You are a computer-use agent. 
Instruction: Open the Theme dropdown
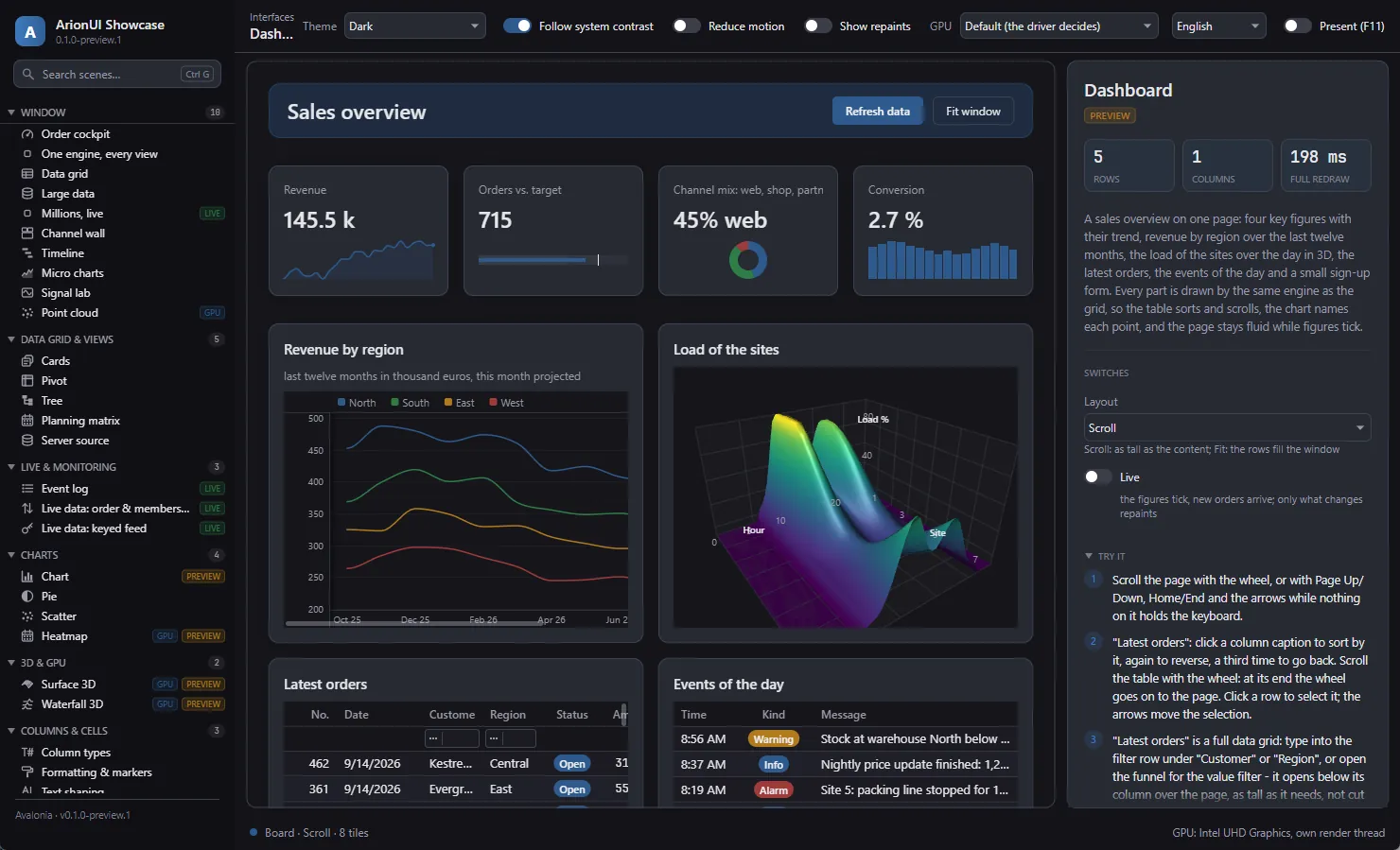point(414,26)
